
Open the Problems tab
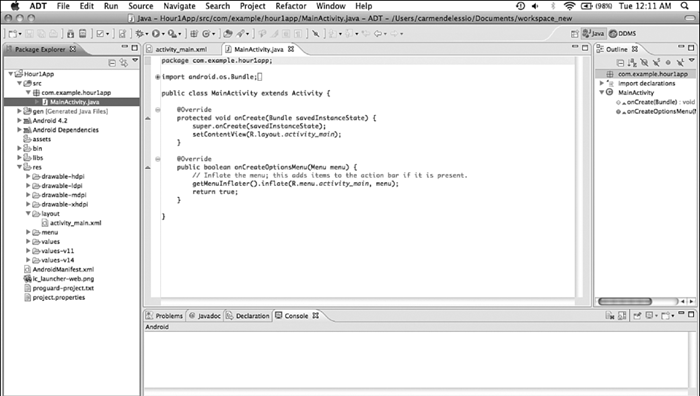coord(164,316)
